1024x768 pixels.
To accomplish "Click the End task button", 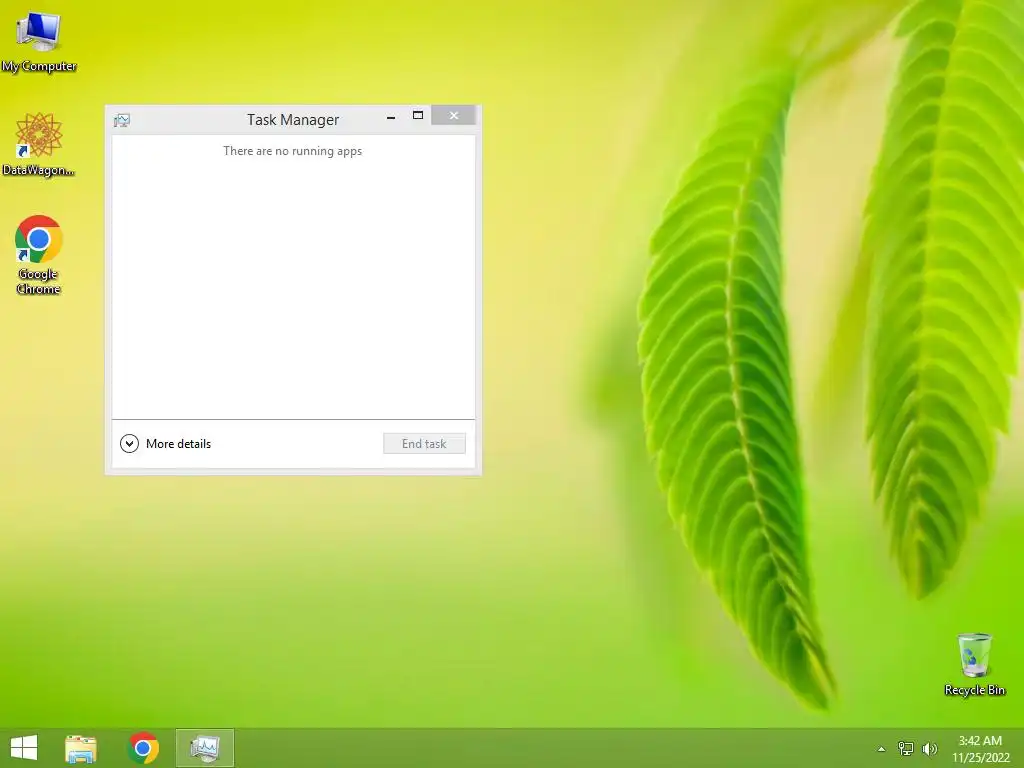I will [424, 443].
